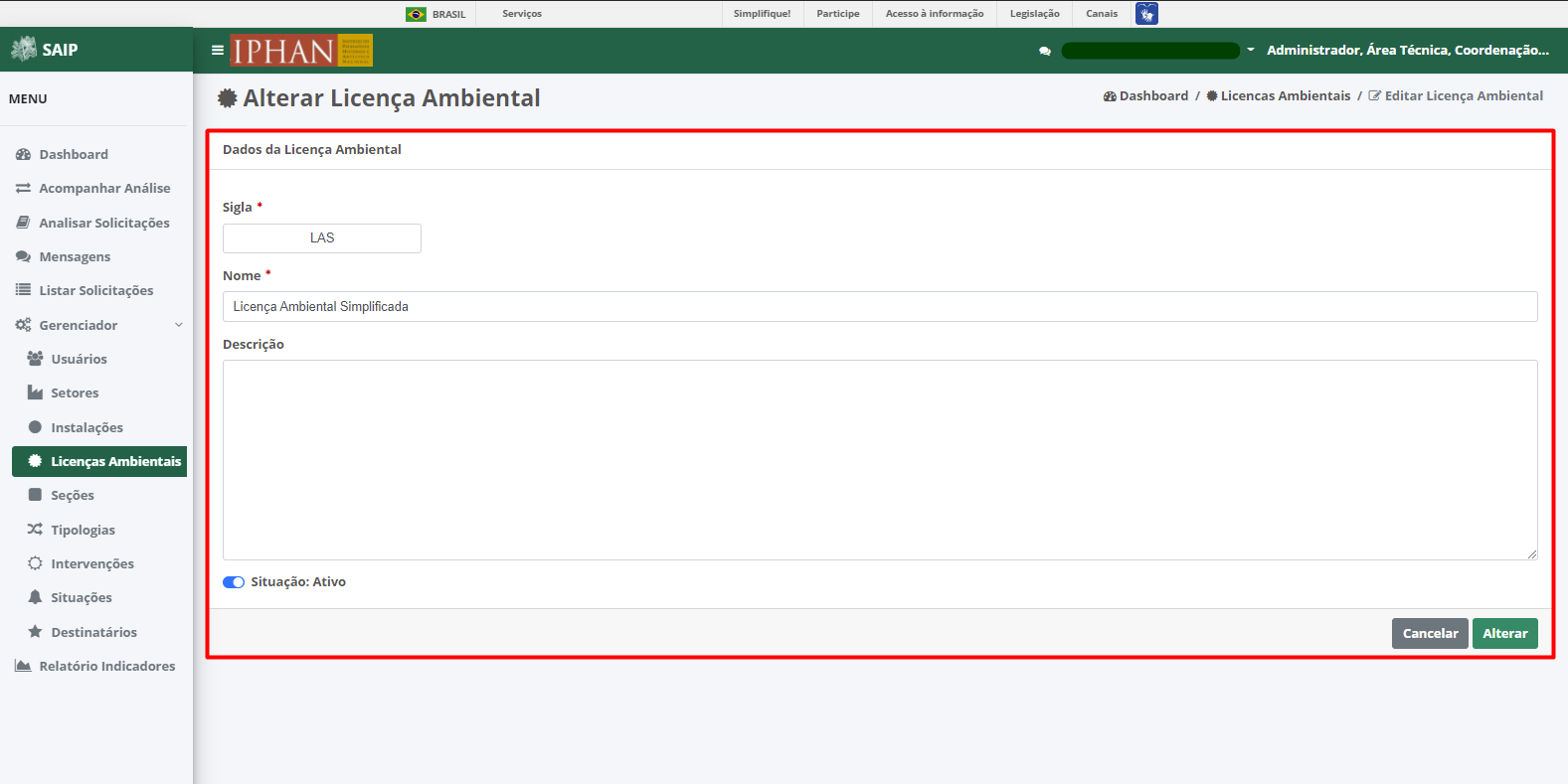
Task: Click the Licenças Ambientais certificate icon
Action: [35, 461]
